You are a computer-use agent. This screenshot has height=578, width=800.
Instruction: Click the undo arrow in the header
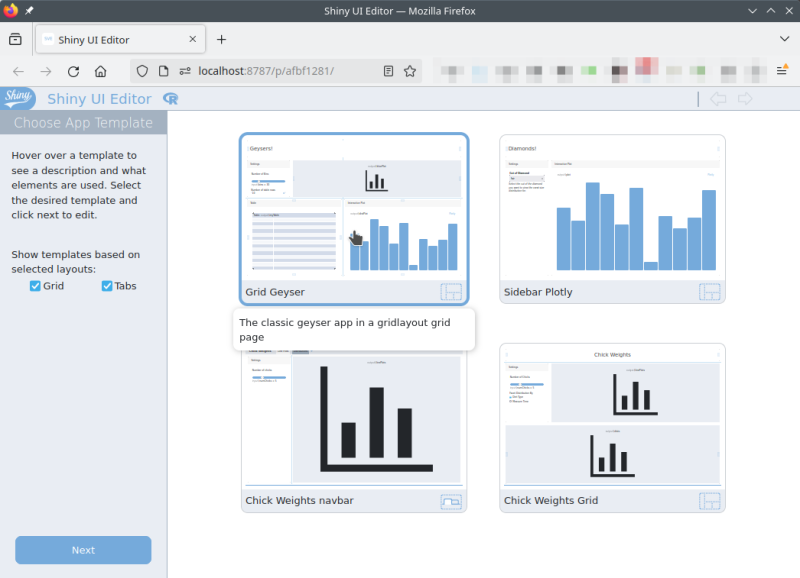(x=717, y=99)
